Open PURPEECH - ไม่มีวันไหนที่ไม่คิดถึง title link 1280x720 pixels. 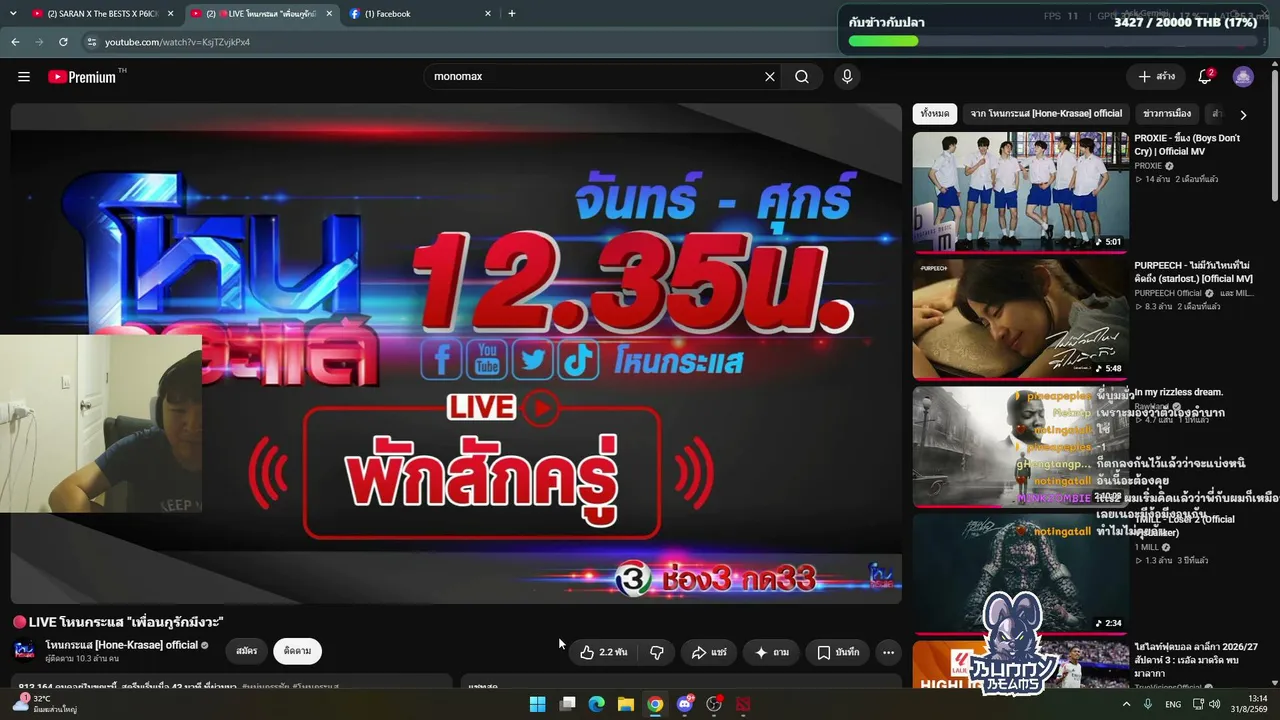click(1193, 272)
